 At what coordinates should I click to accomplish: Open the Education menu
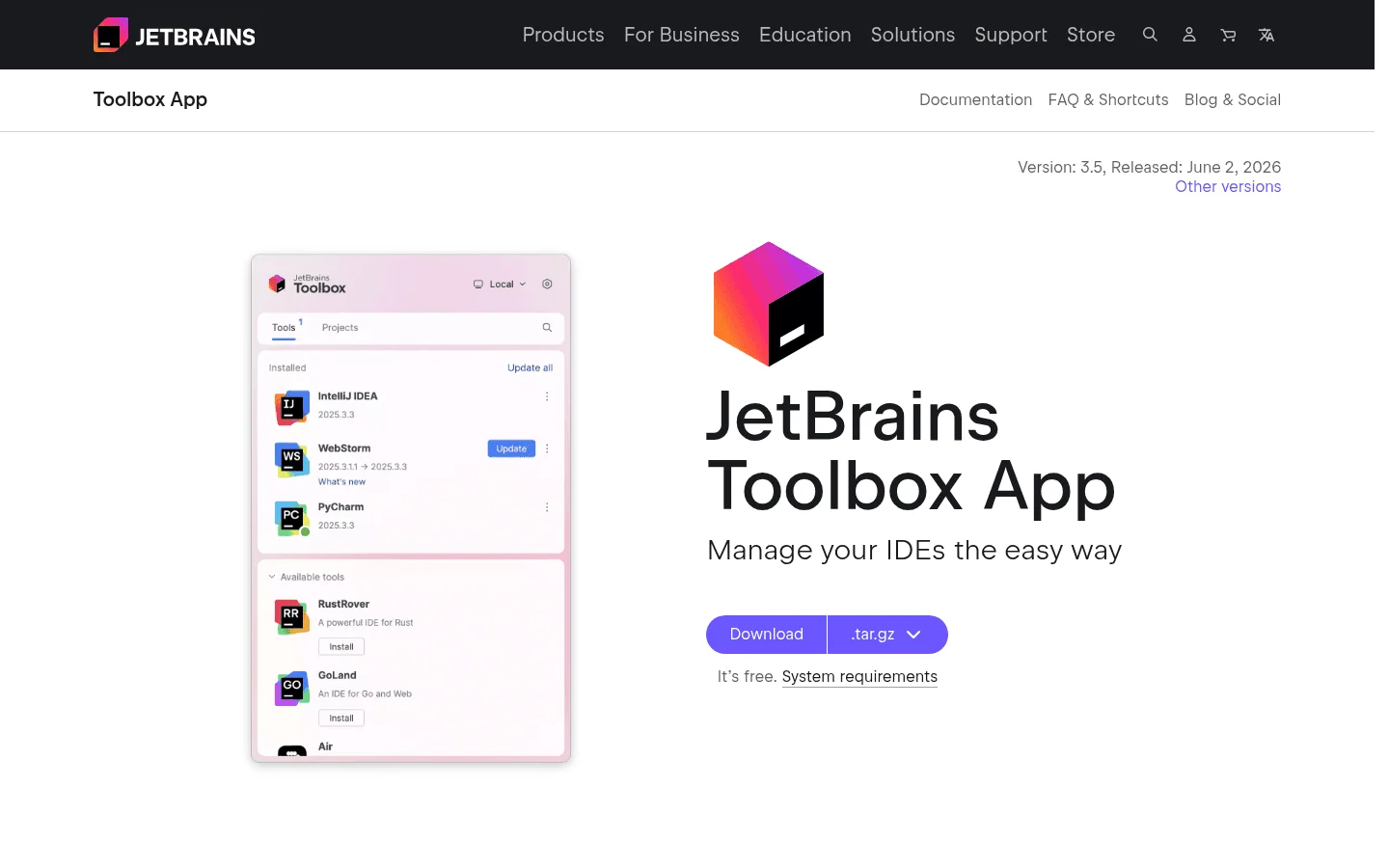point(805,35)
